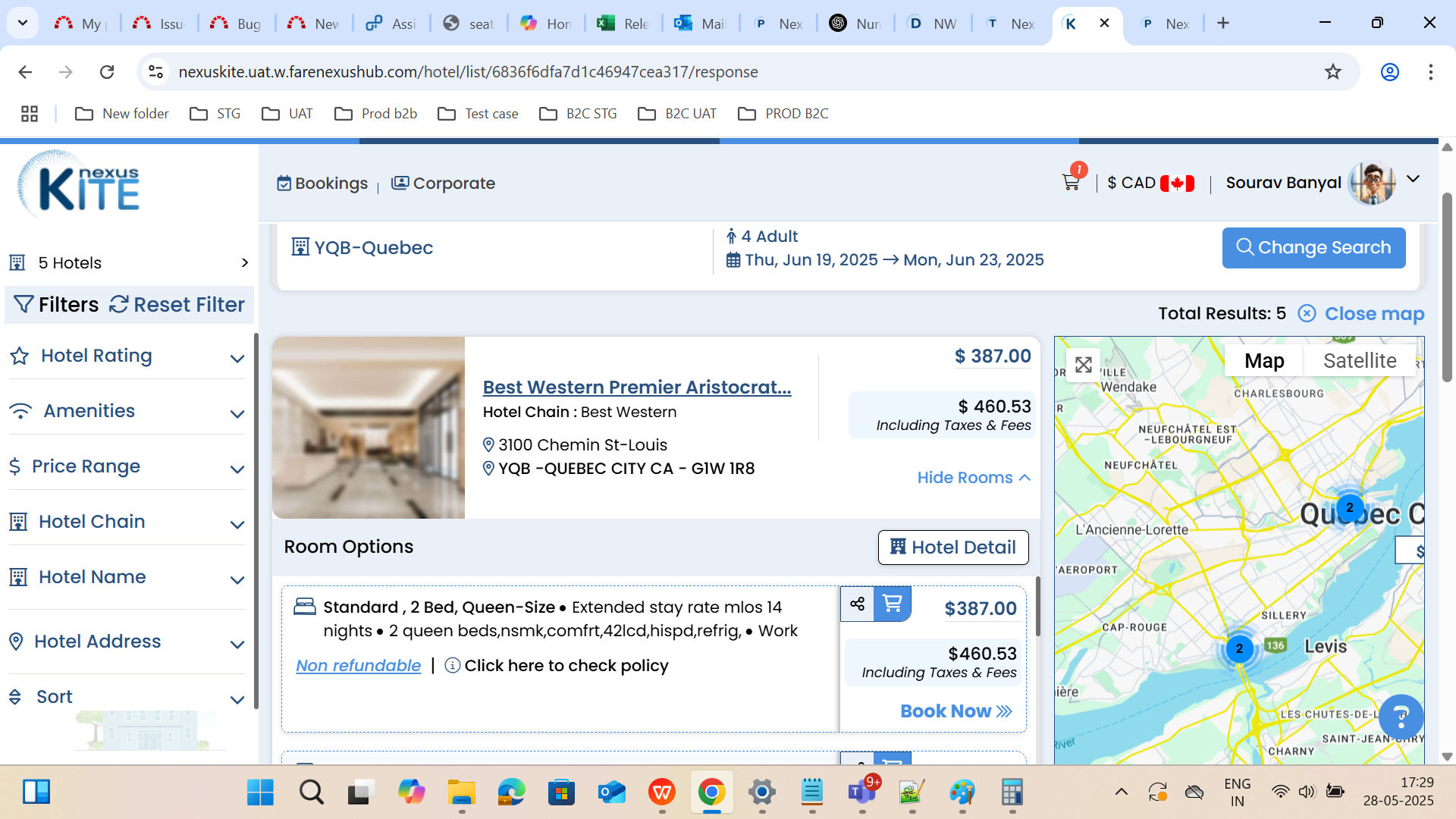The height and width of the screenshot is (819, 1456).
Task: Click the Sourav Banyal profile avatar
Action: 1373,183
